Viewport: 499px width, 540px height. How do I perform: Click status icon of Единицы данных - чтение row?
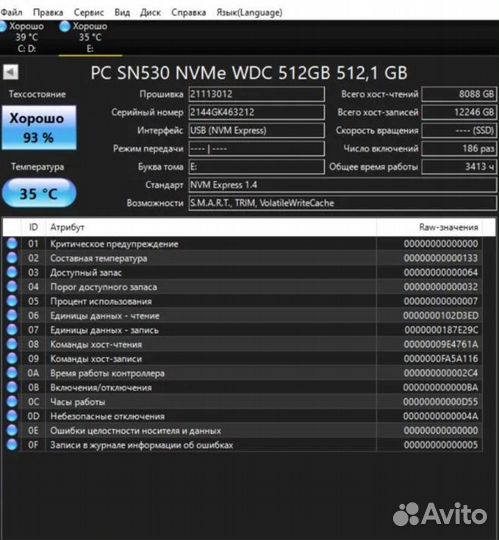pos(12,315)
